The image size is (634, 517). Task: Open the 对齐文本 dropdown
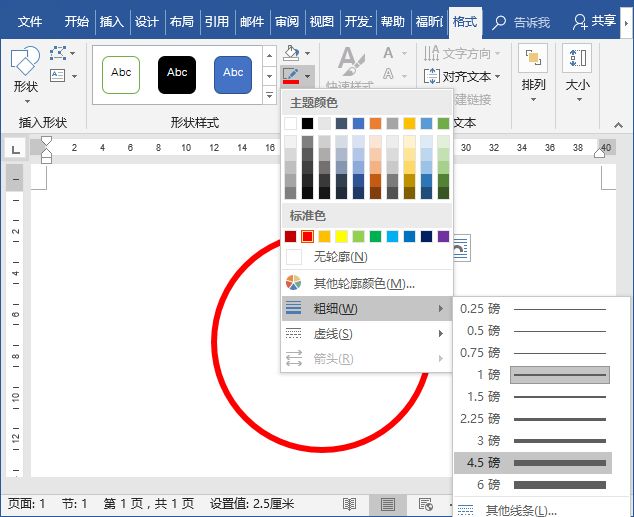click(x=463, y=76)
